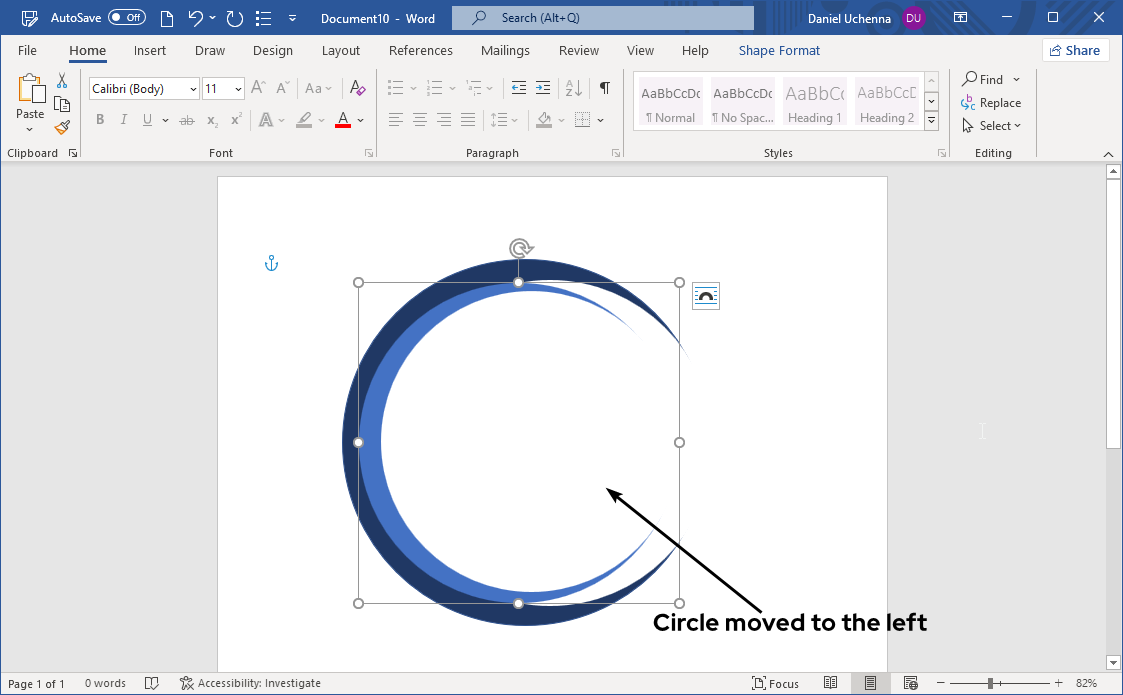Increase indent of the paragraph

pyautogui.click(x=543, y=88)
